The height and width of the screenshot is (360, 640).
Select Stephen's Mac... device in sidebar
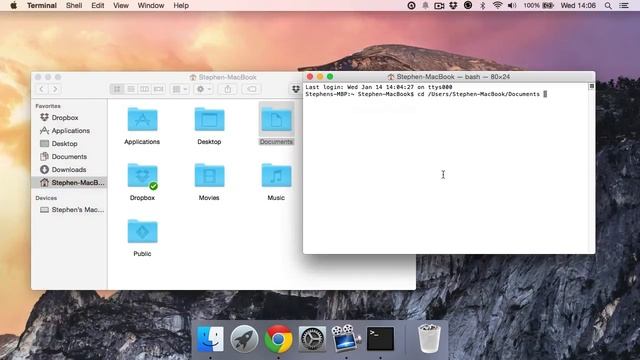click(72, 210)
